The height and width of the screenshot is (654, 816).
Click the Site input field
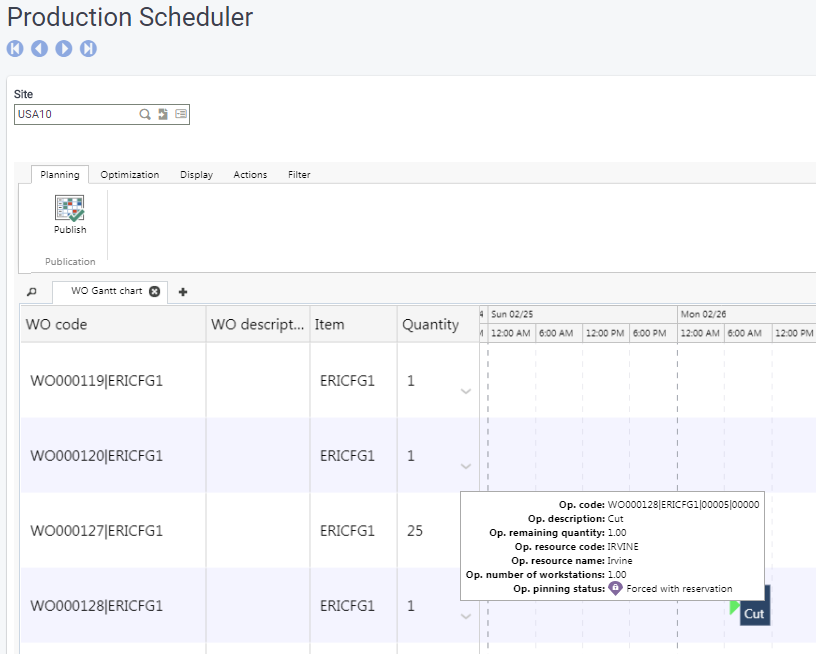tap(75, 115)
